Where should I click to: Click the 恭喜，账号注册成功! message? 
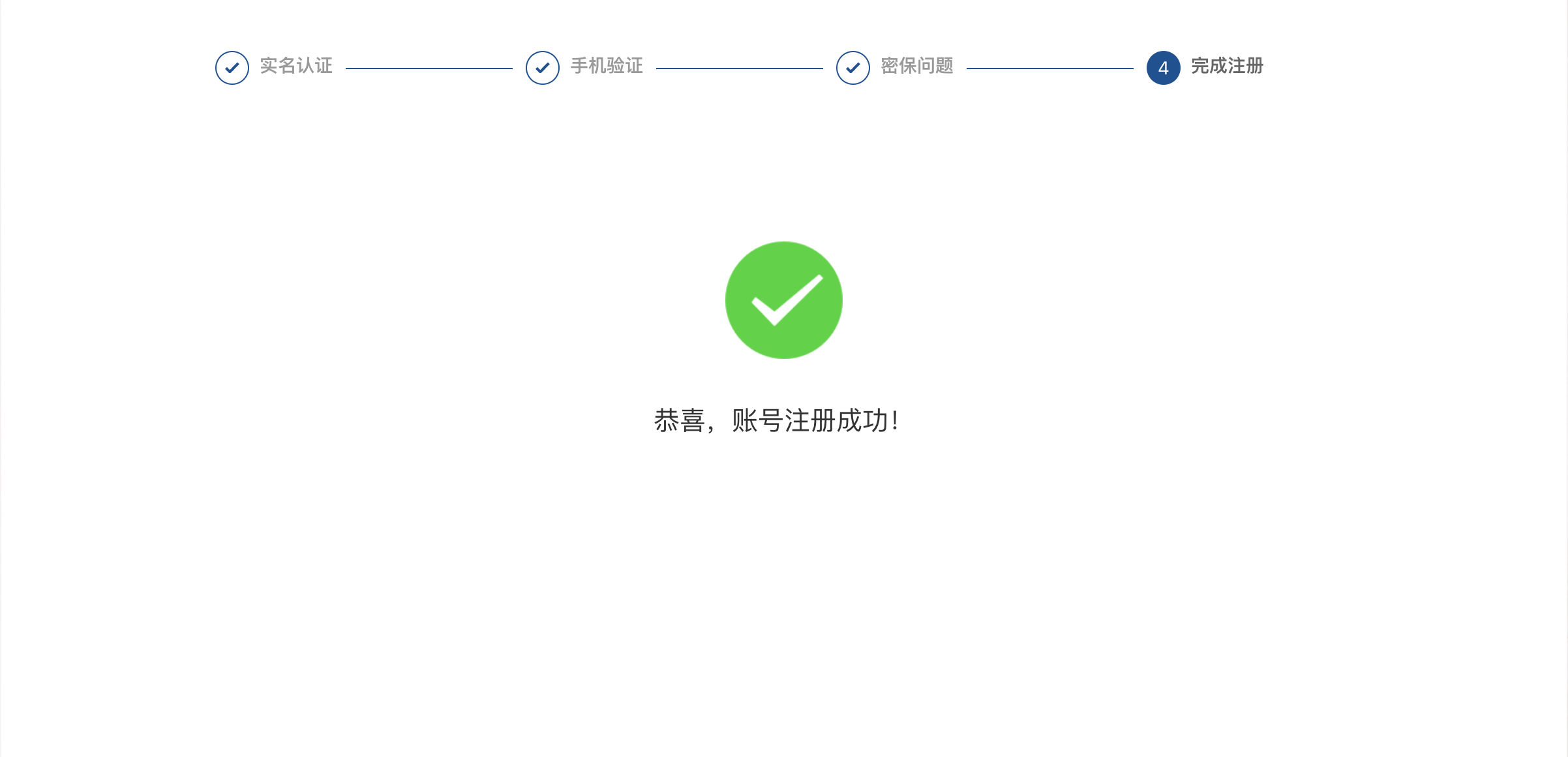click(x=777, y=421)
